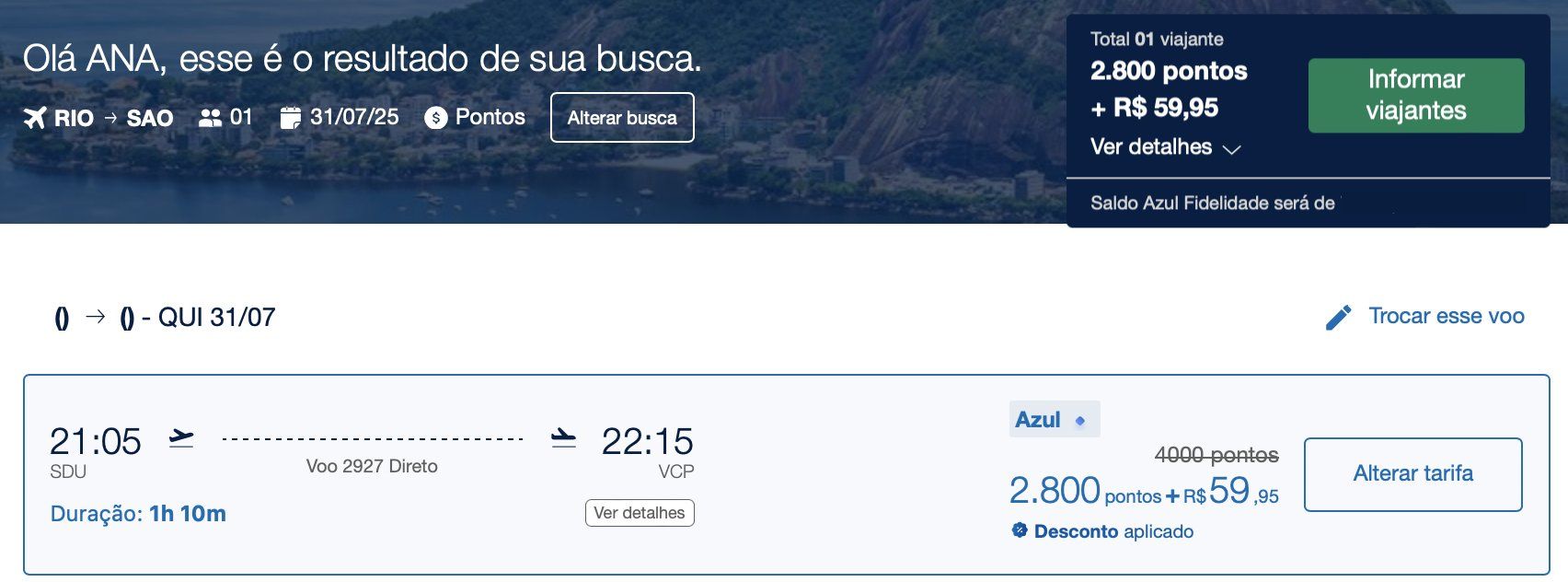This screenshot has height=582, width=1568.
Task: Click the departure plane icon near 21:05
Action: [182, 438]
